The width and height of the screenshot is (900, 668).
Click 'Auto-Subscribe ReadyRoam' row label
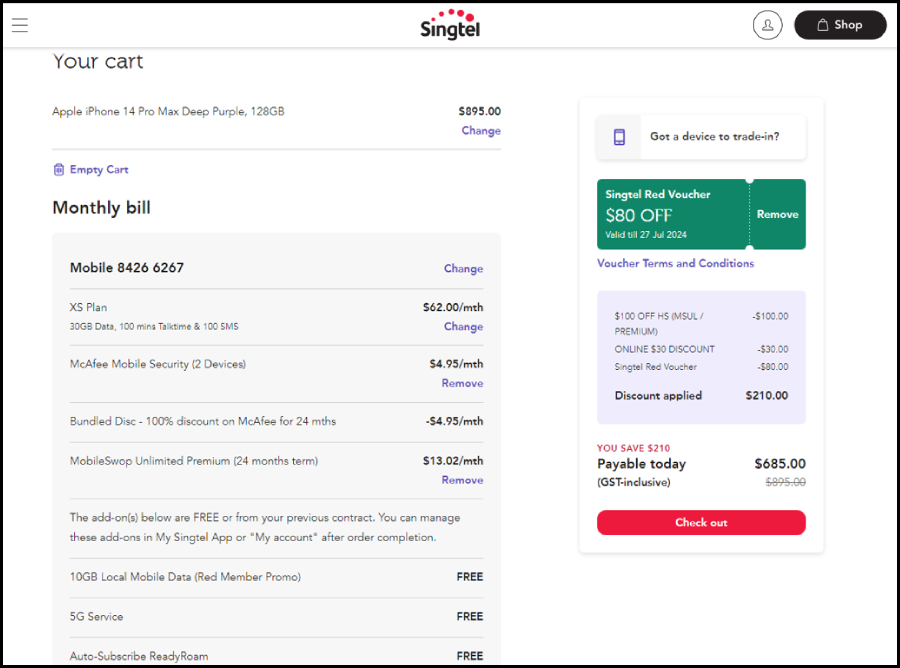(x=139, y=656)
